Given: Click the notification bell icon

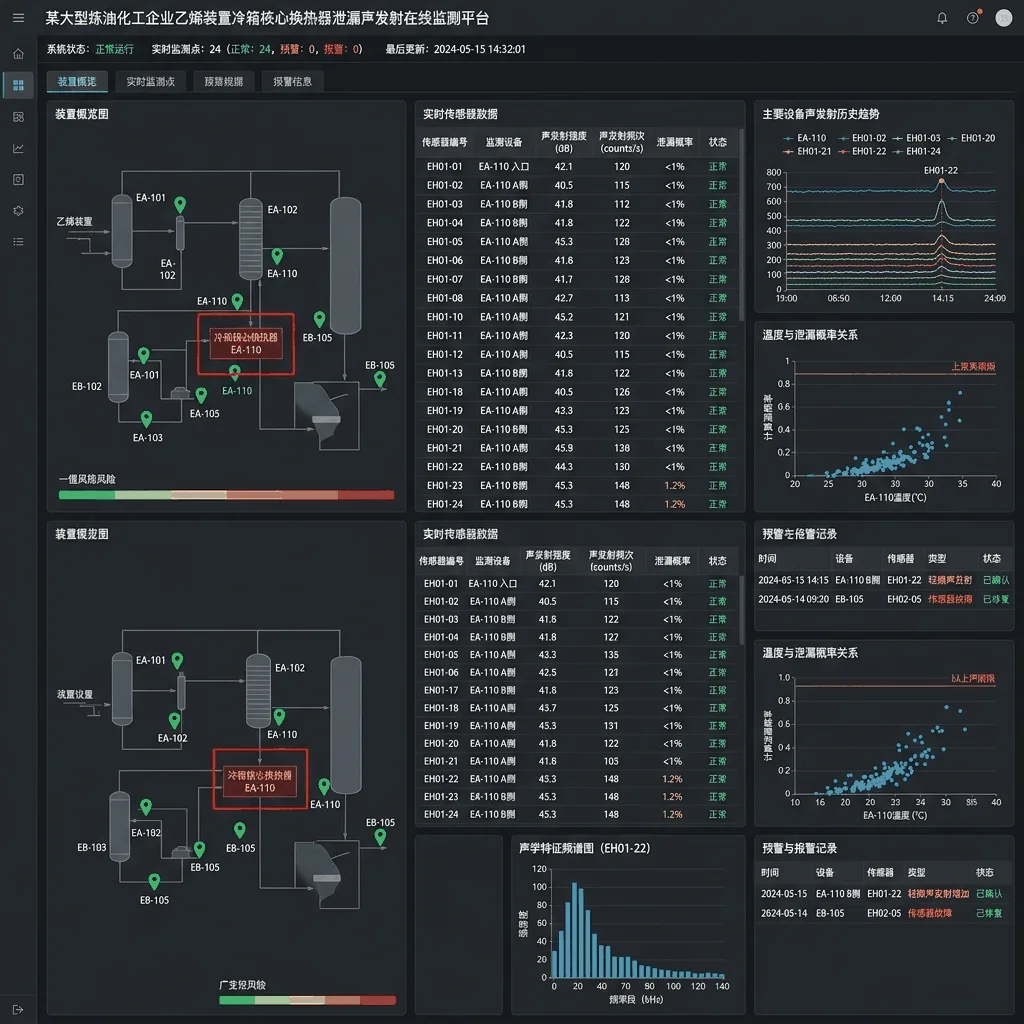Looking at the screenshot, I should pos(942,18).
